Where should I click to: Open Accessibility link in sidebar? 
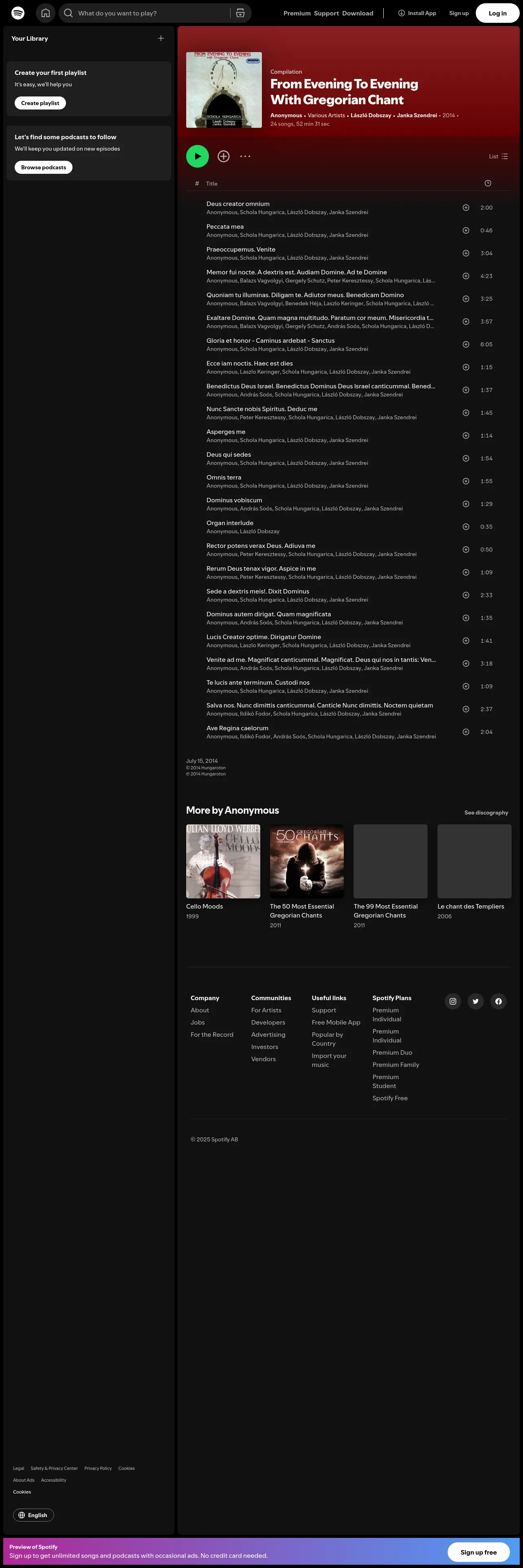[54, 1480]
